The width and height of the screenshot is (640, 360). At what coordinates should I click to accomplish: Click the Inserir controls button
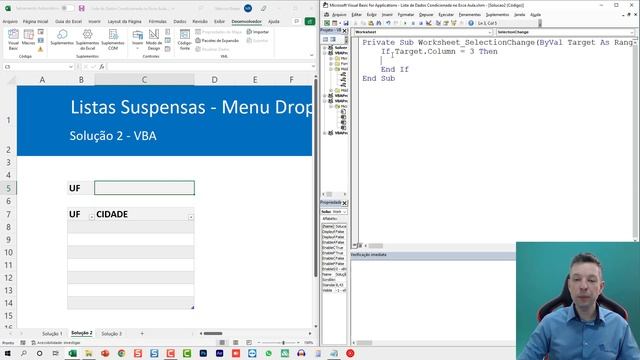[138, 39]
